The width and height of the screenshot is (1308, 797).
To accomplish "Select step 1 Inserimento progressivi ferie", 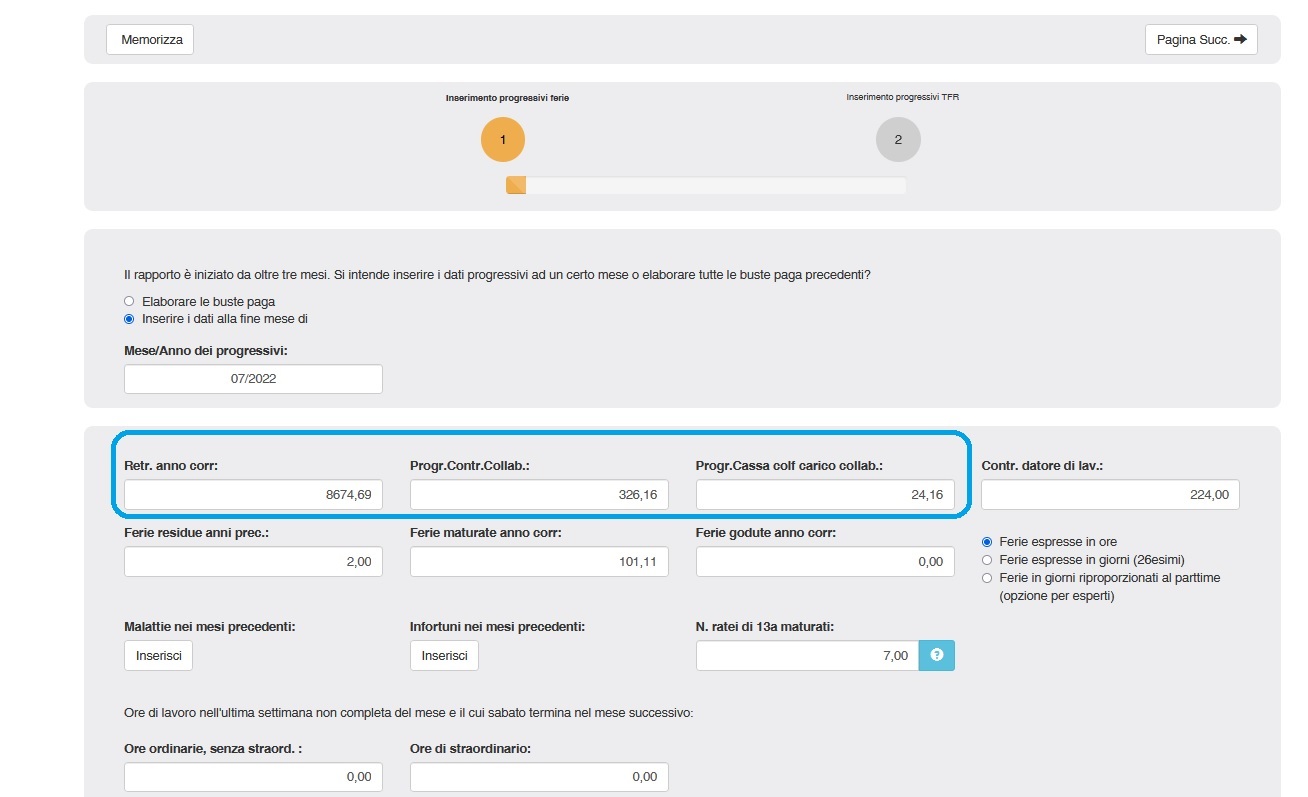I will click(502, 140).
